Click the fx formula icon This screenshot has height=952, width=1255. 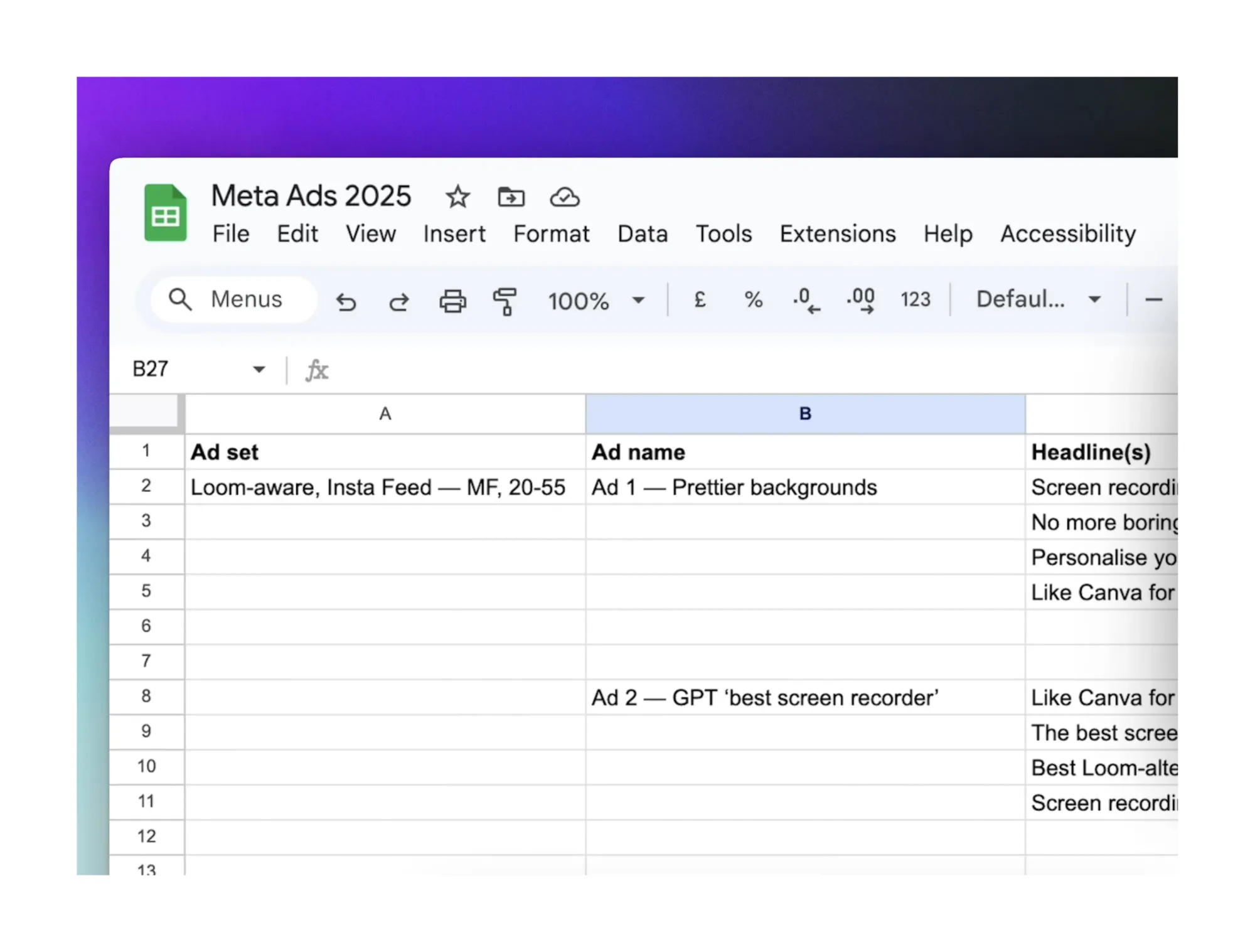pyautogui.click(x=317, y=370)
